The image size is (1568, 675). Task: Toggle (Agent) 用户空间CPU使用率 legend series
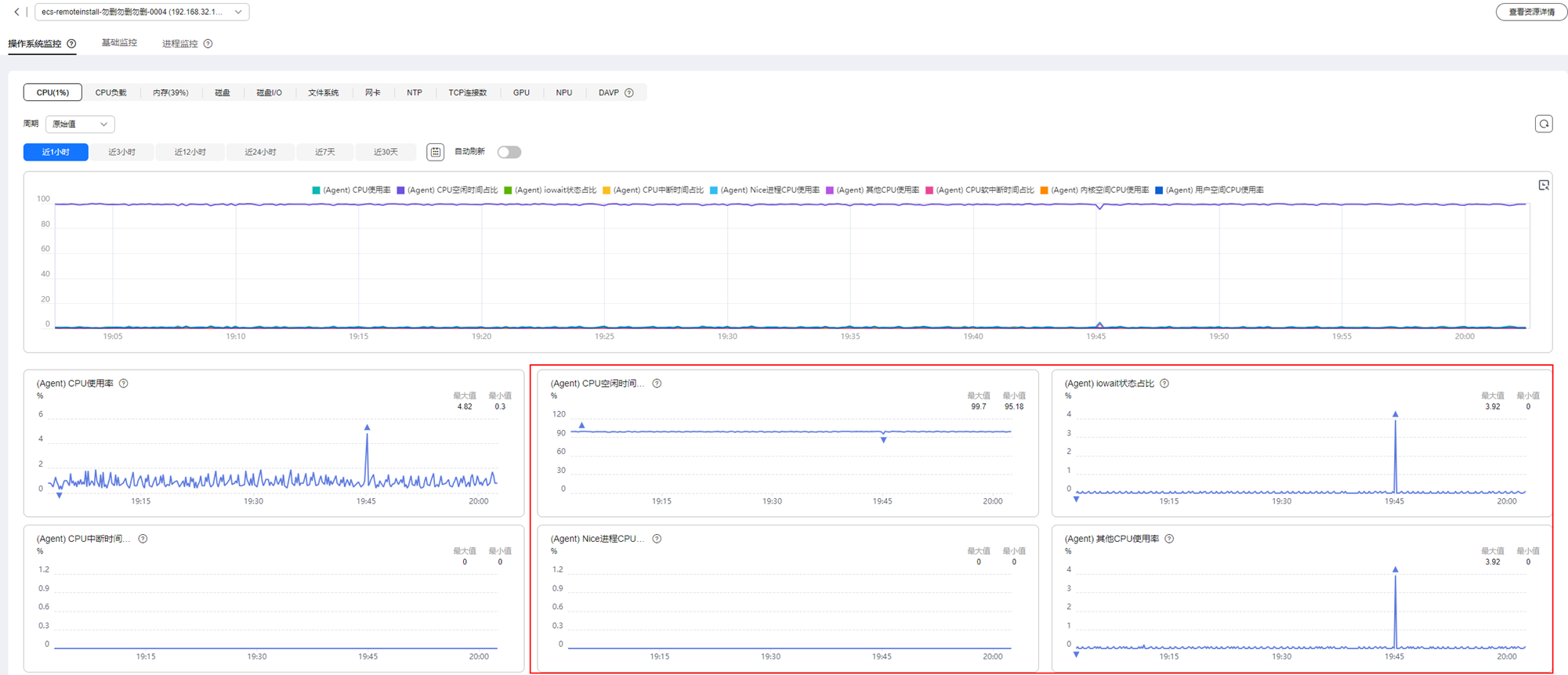pyautogui.click(x=1210, y=190)
